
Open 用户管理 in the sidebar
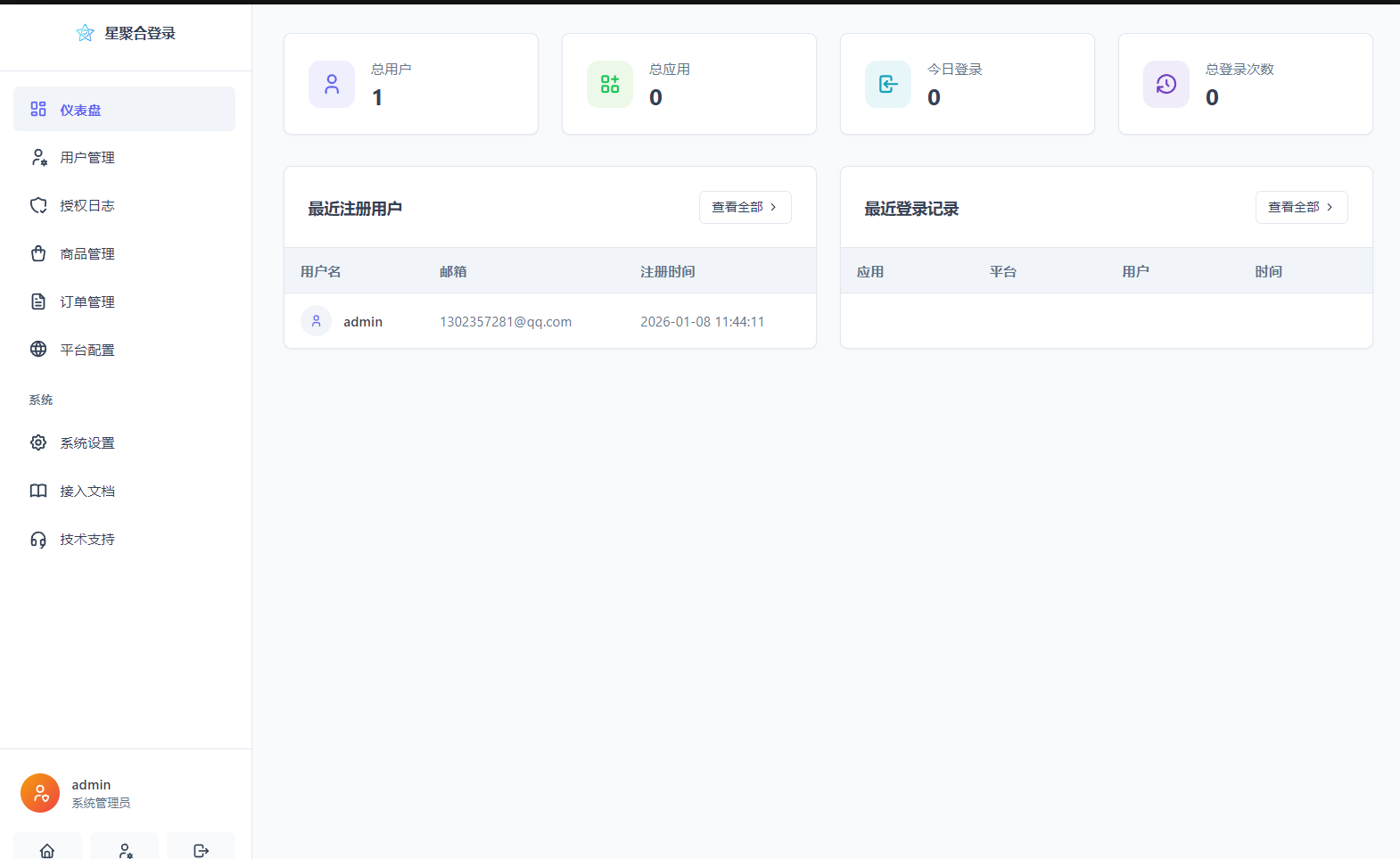(87, 158)
